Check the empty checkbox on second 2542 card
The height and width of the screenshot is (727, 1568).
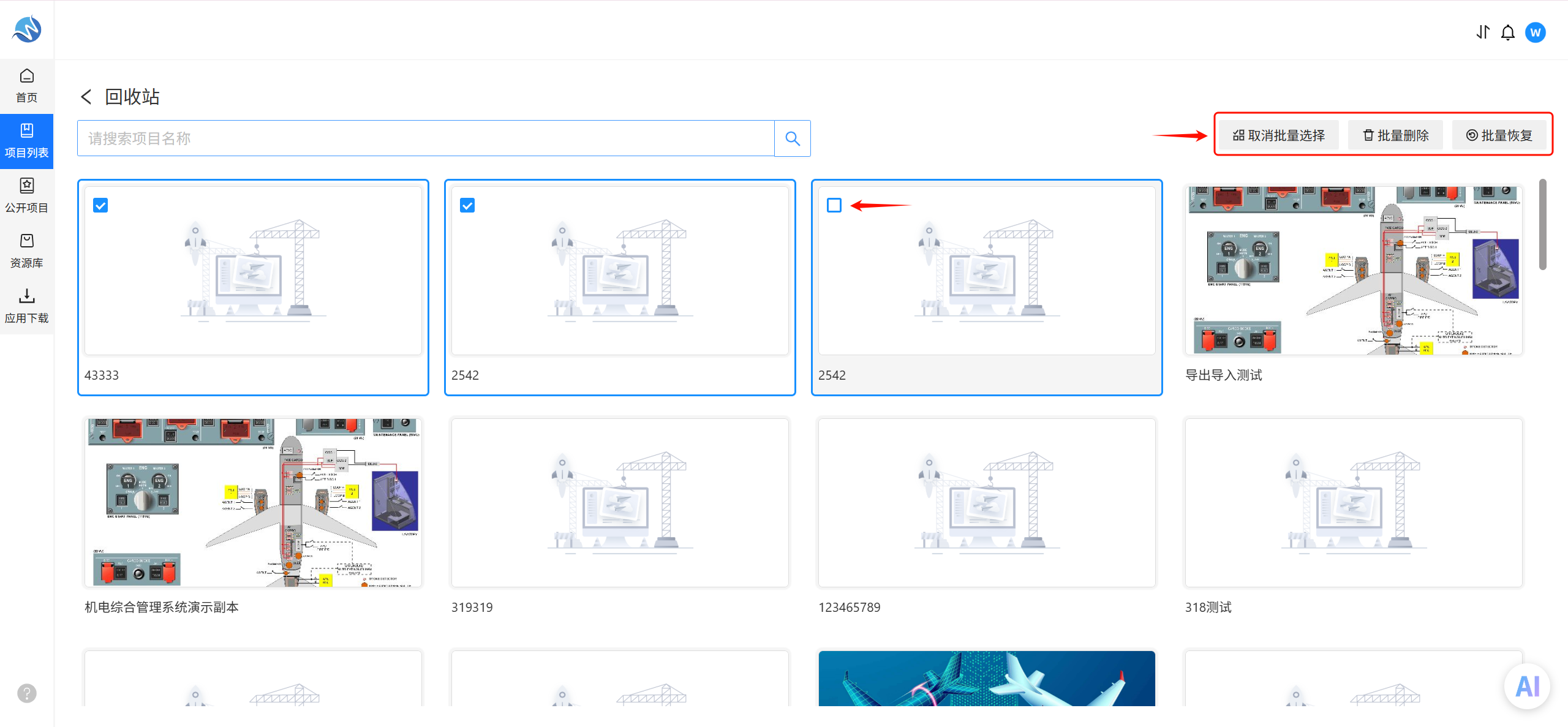coord(834,205)
